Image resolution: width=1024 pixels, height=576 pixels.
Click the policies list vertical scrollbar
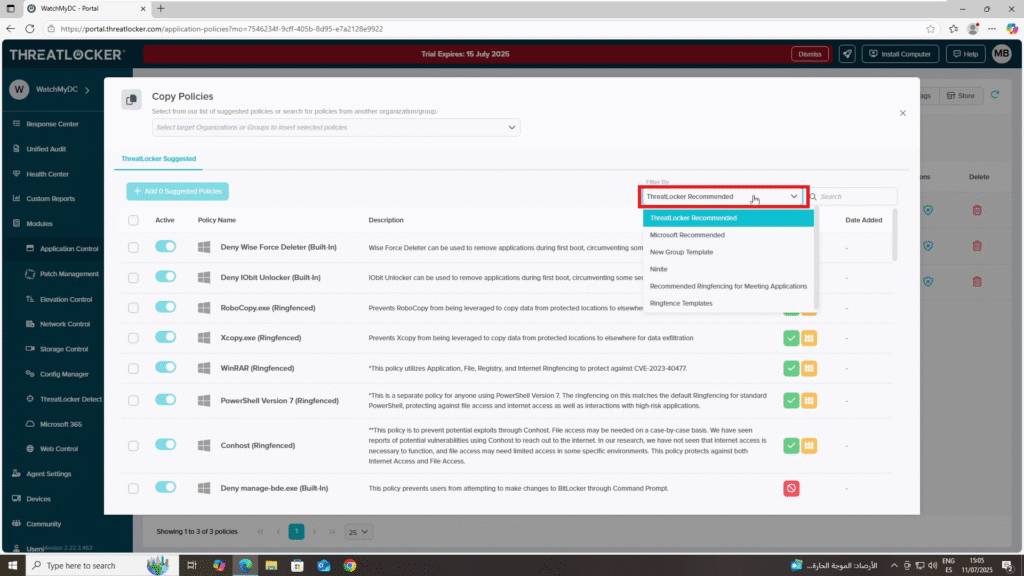pyautogui.click(x=895, y=235)
